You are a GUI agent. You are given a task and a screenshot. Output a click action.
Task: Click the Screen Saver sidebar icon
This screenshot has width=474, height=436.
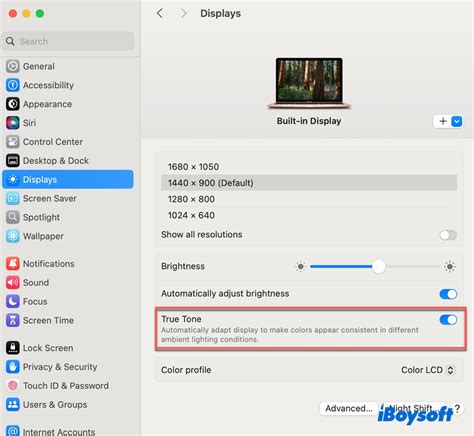tap(13, 198)
